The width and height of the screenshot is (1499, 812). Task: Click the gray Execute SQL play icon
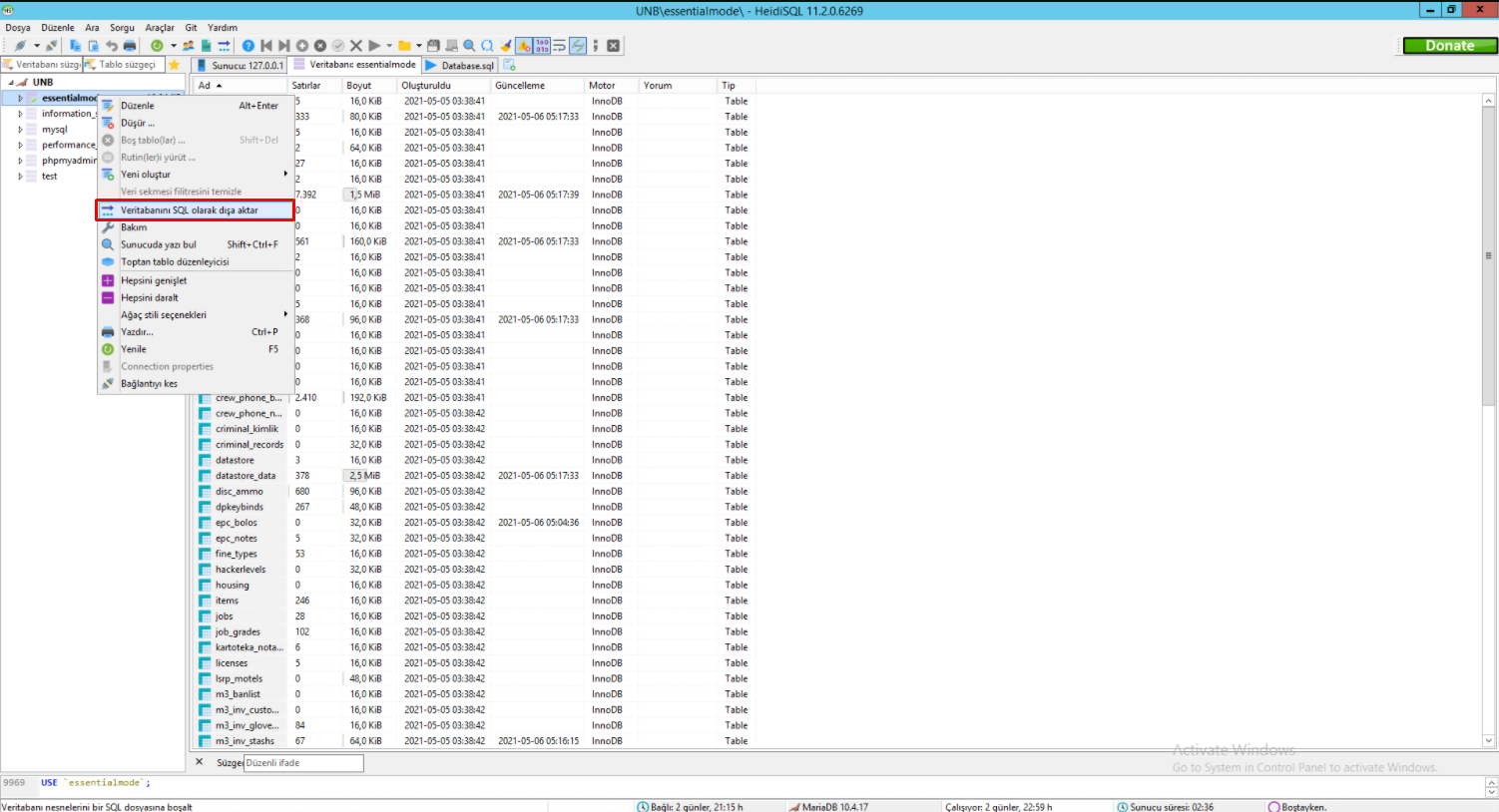pos(374,46)
